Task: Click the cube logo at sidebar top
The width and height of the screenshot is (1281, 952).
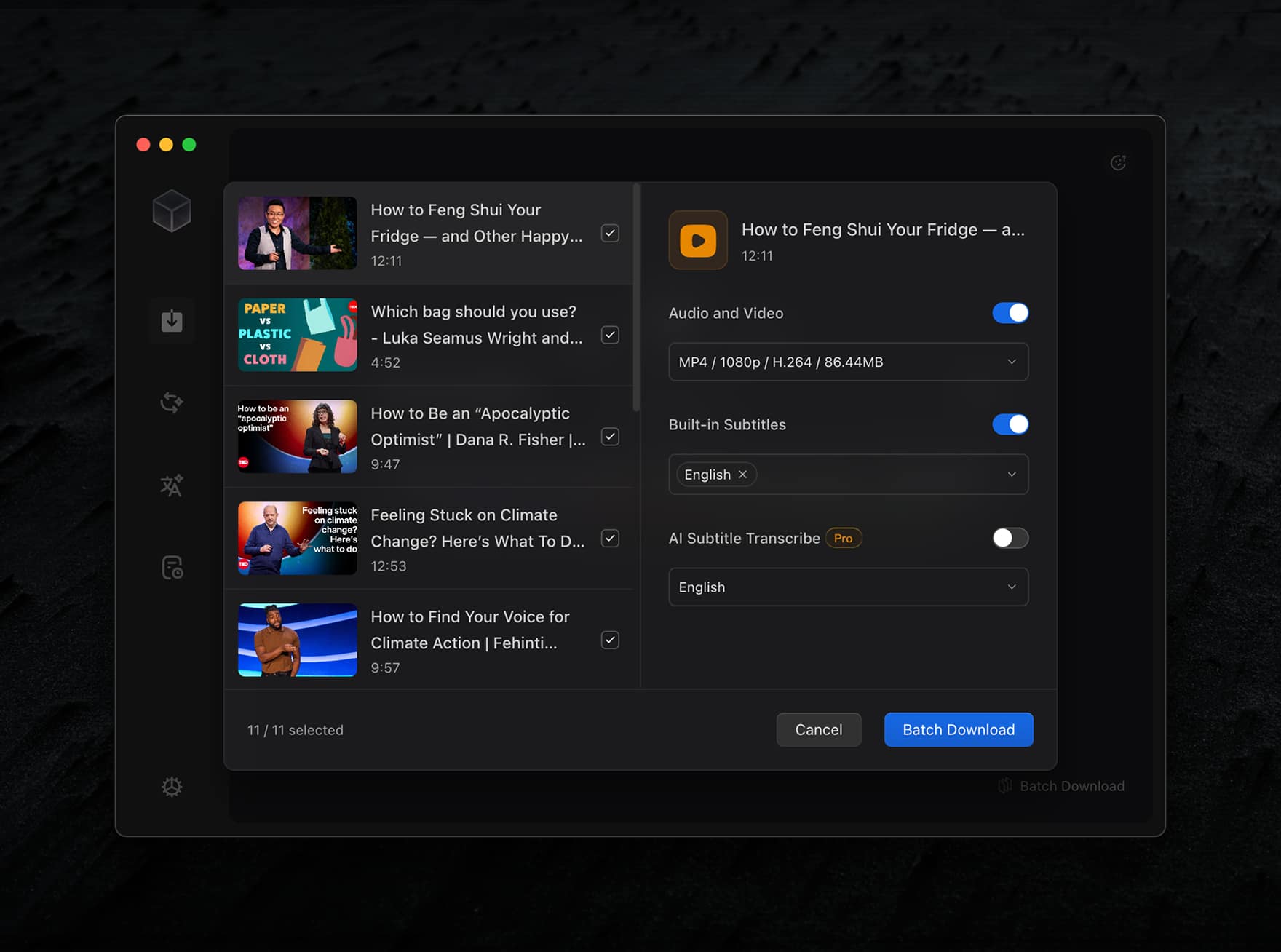Action: pos(172,211)
